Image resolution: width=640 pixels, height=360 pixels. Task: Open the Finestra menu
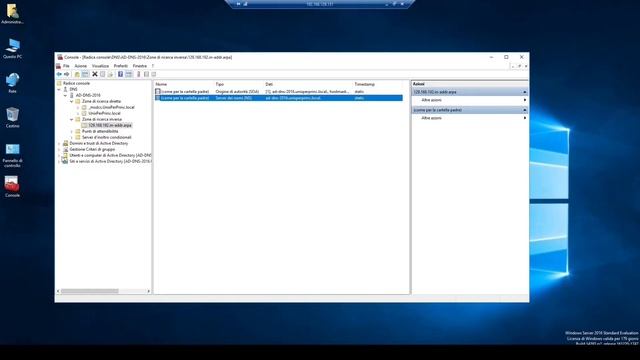pyautogui.click(x=140, y=66)
